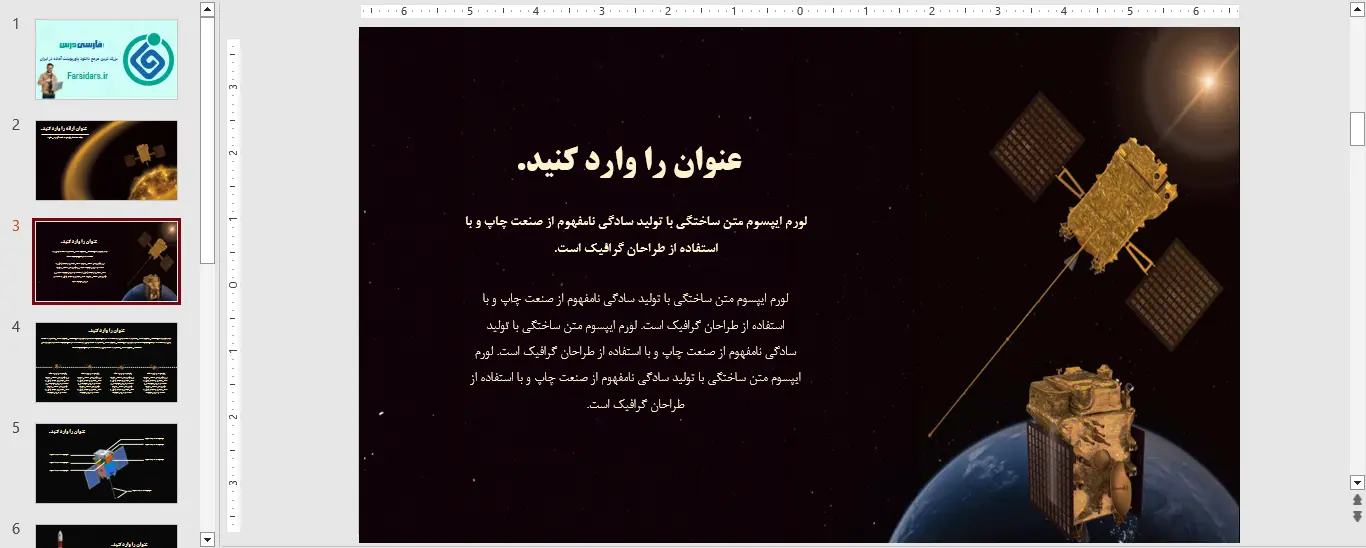Screen dimensions: 1366x548
Task: Open the partially visible slide 6 thumbnail
Action: point(106,536)
